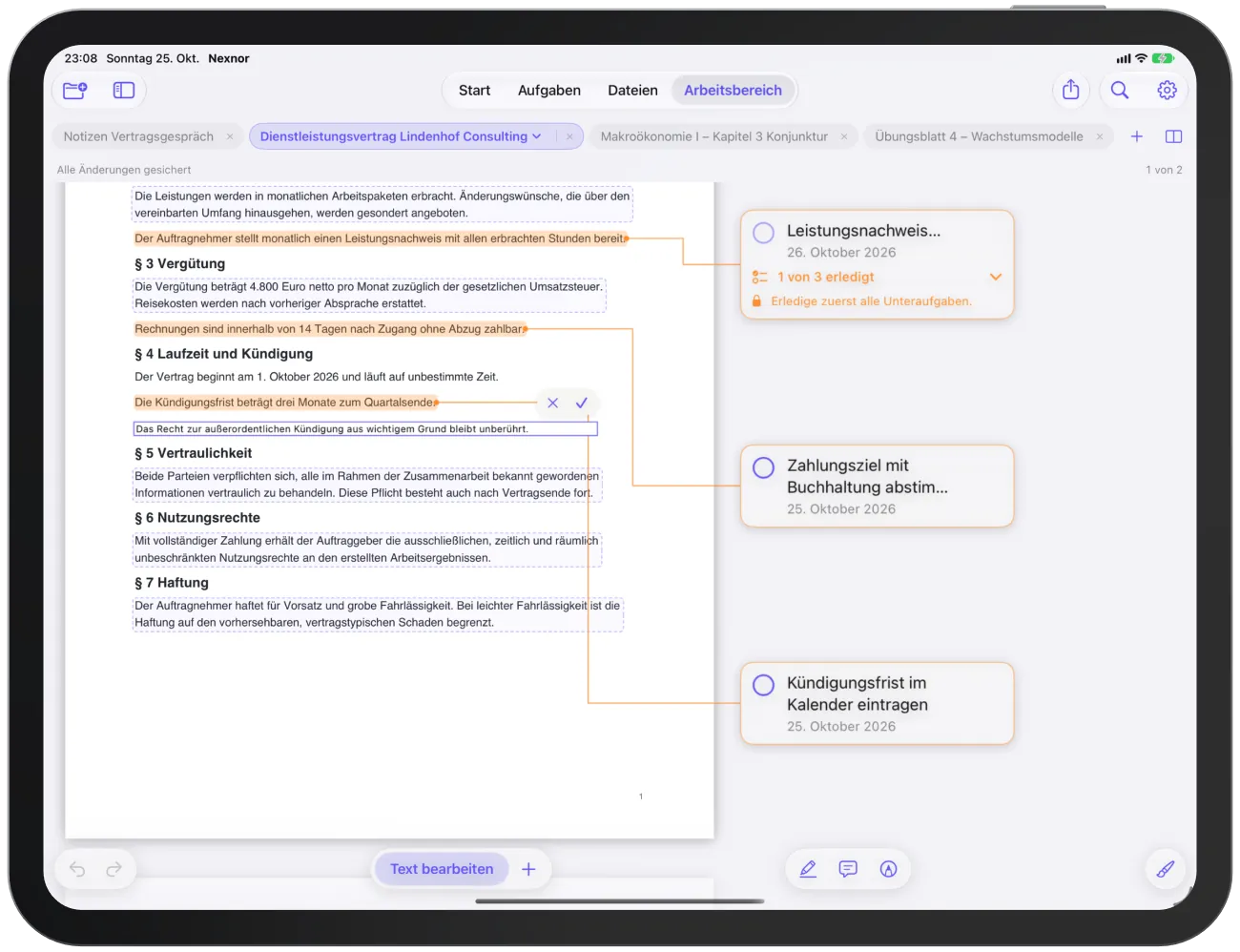This screenshot has width=1240, height=952.
Task: Click the text field about außerordentlichen Kündigung
Action: pos(365,429)
